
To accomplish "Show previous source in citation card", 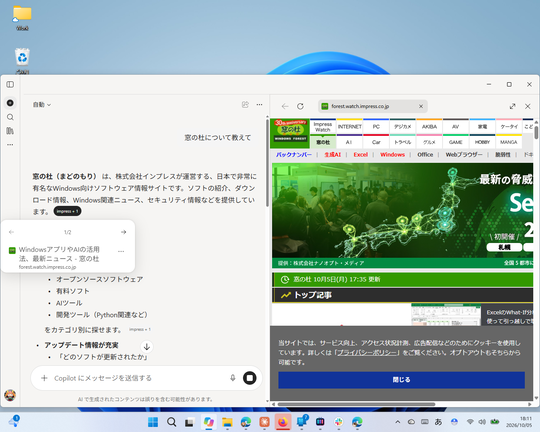I will tap(11, 232).
